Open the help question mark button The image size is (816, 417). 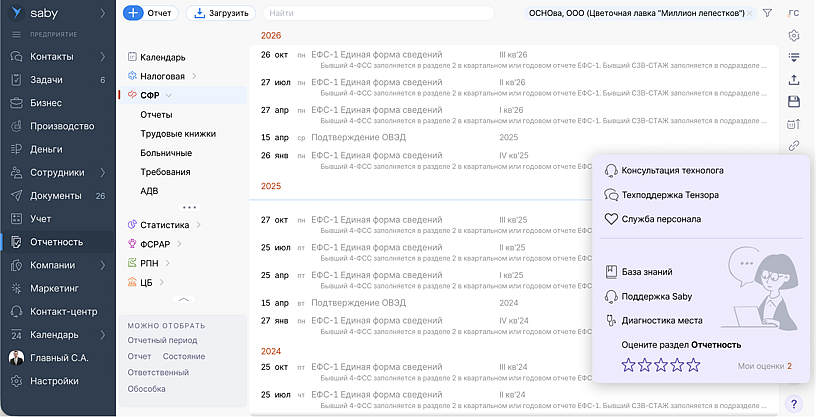[794, 404]
